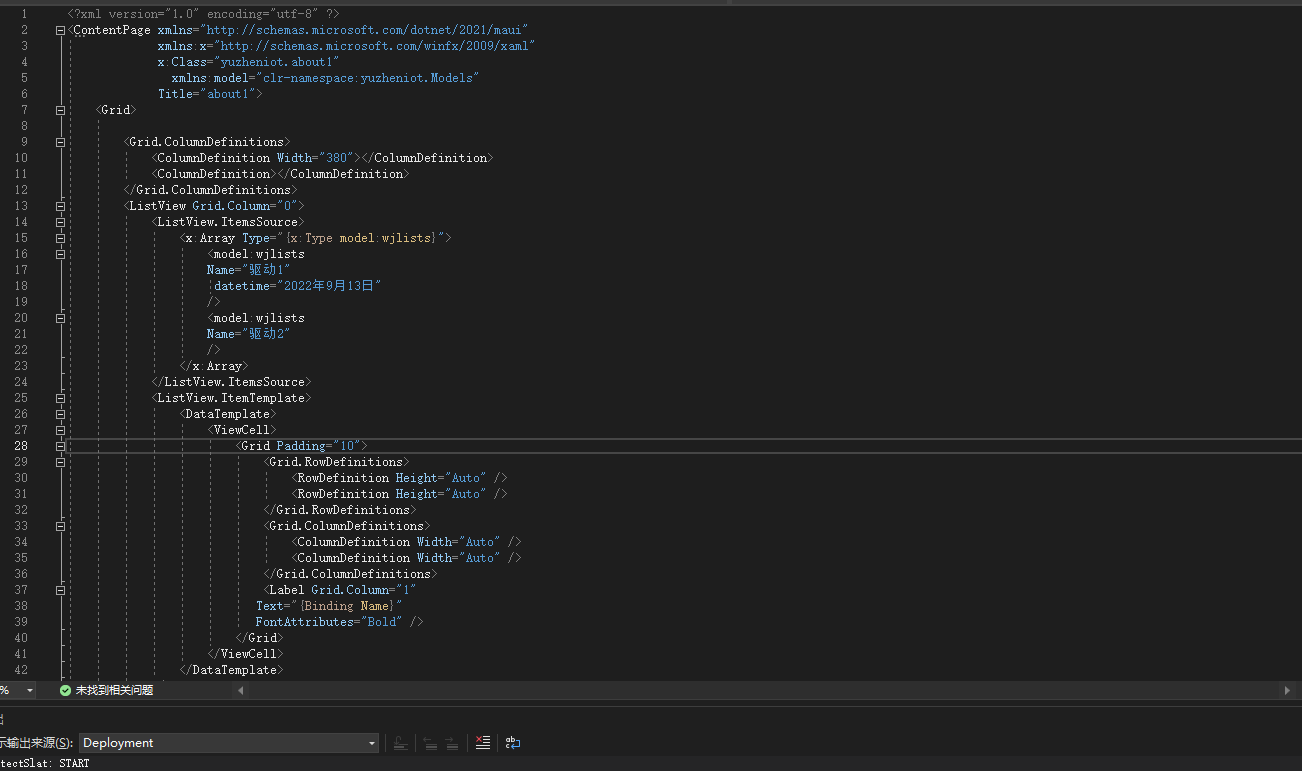Click line number 28 in the margin
1302x771 pixels.
tap(21, 446)
